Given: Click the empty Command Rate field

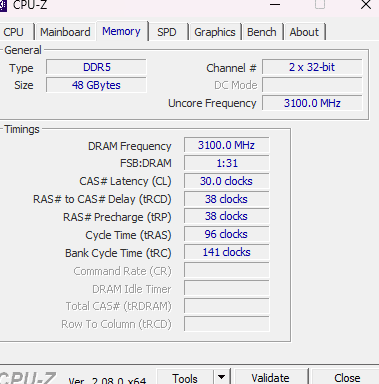Looking at the screenshot, I should (x=227, y=270).
